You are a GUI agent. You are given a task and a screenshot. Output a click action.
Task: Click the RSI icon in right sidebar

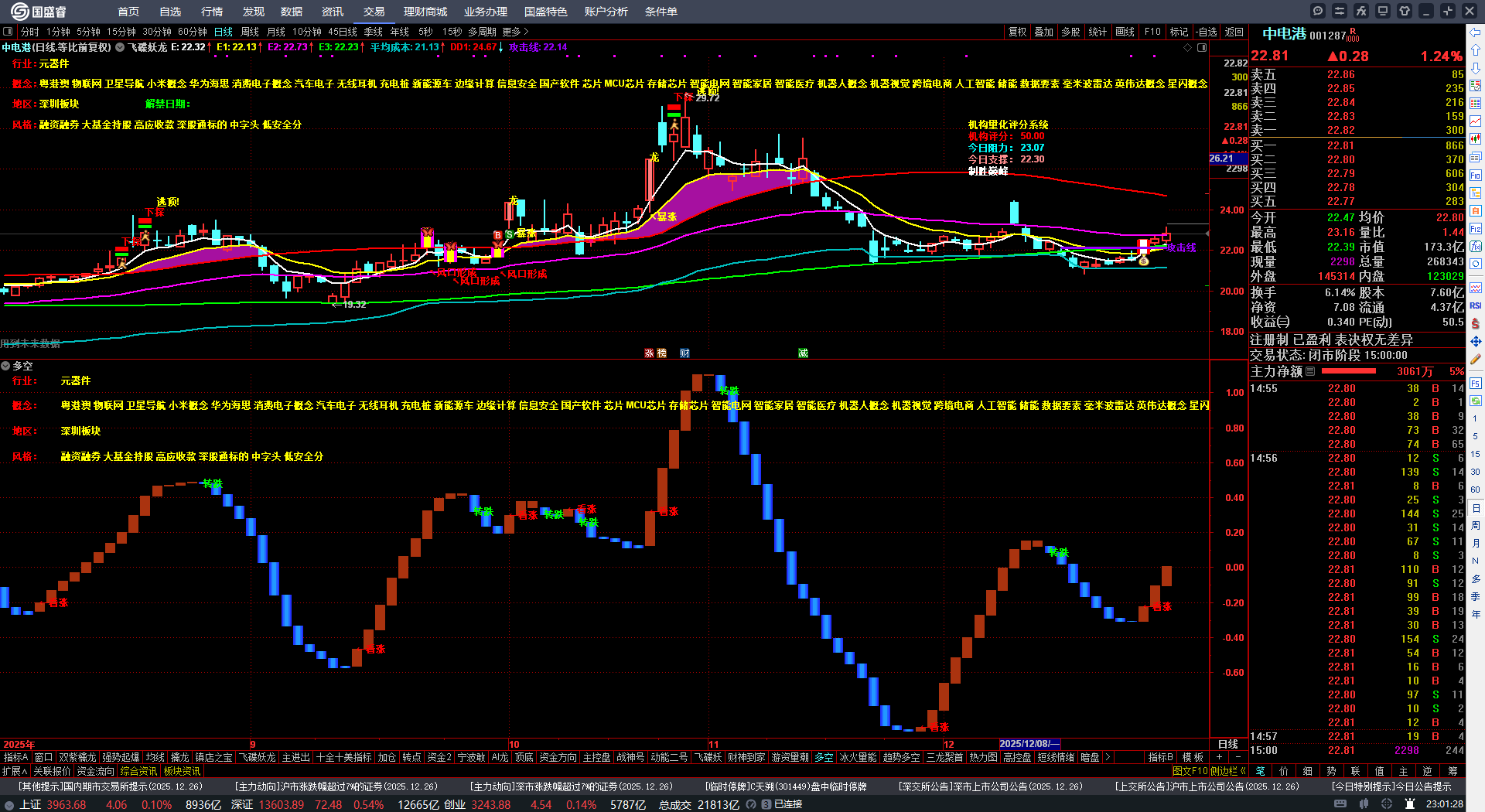[1476, 305]
